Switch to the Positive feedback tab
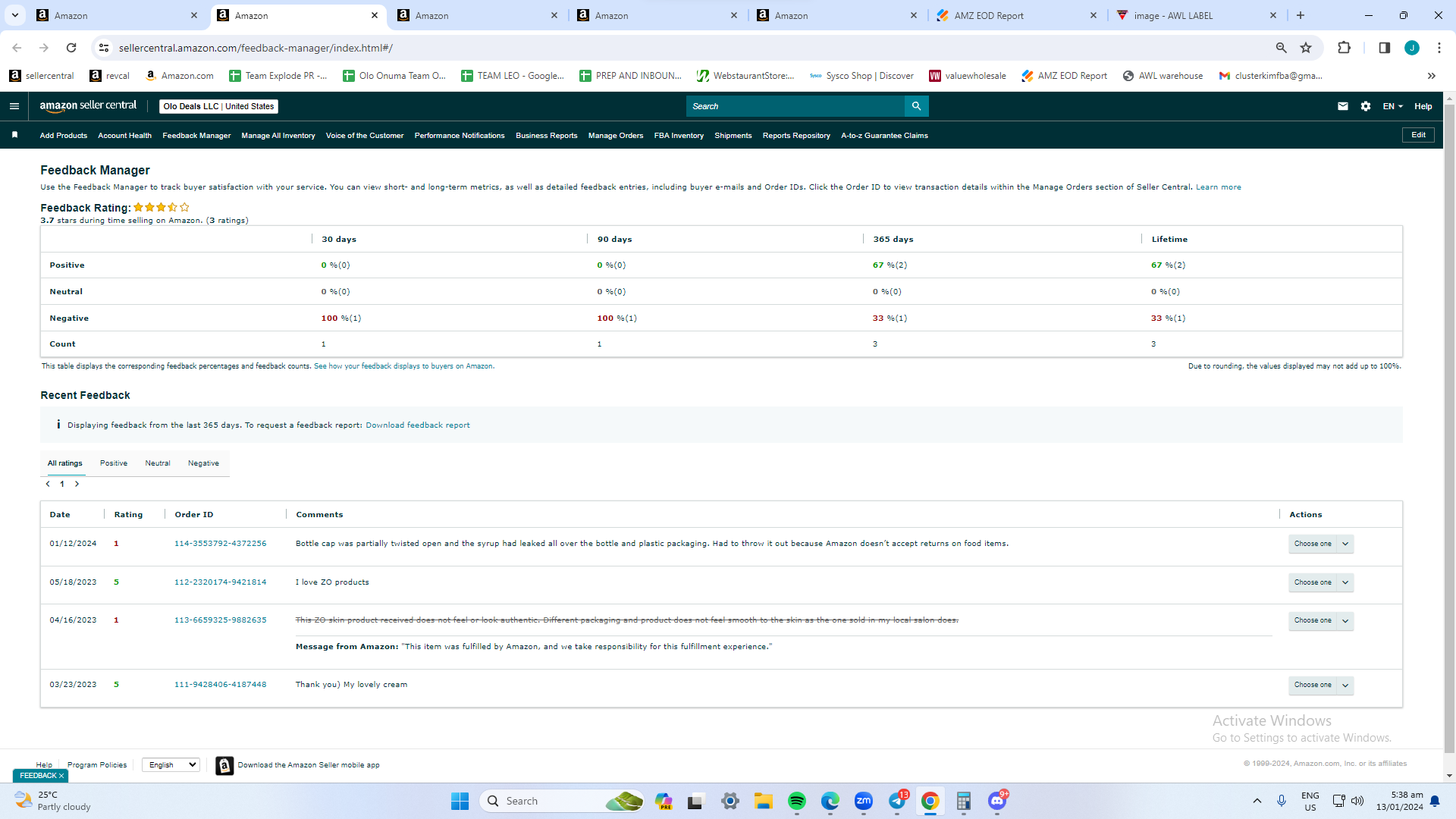The image size is (1456, 819). click(114, 463)
